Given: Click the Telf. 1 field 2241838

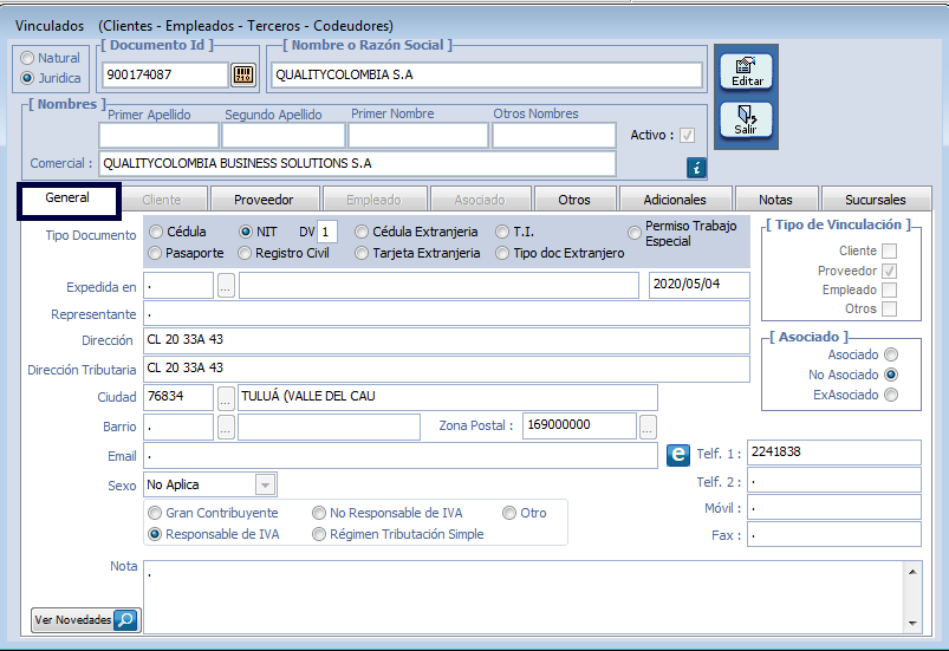Looking at the screenshot, I should [834, 452].
